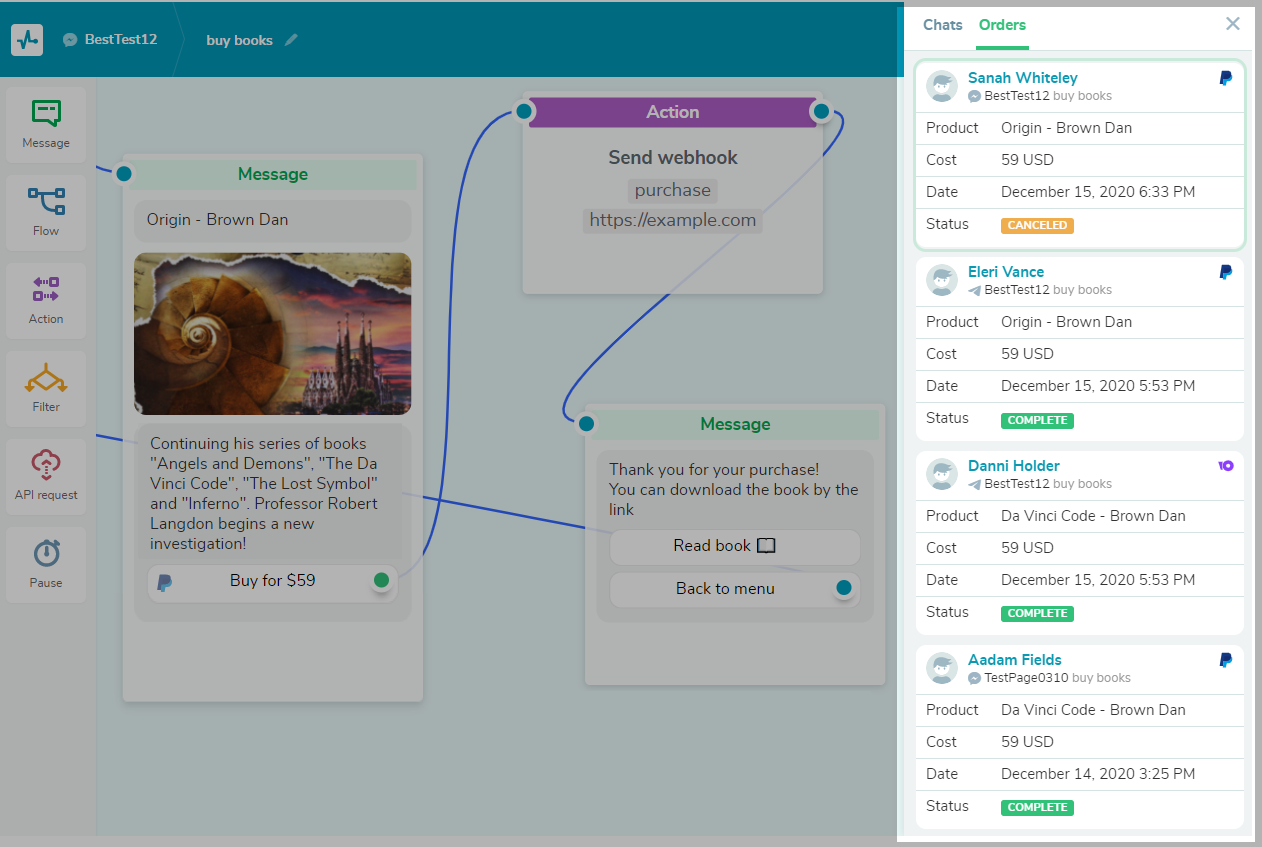The height and width of the screenshot is (847, 1262).
Task: Click the Read book button
Action: (x=734, y=546)
